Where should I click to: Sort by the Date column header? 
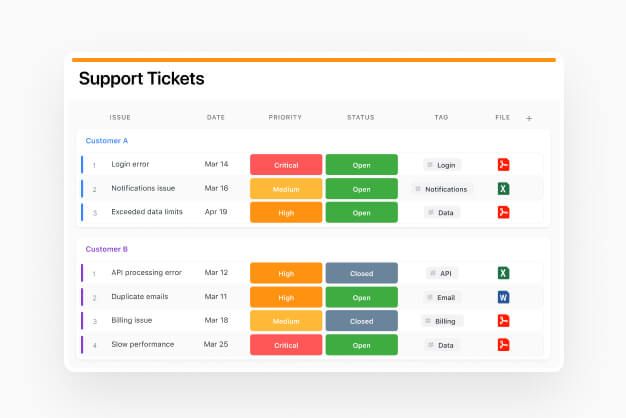click(216, 118)
